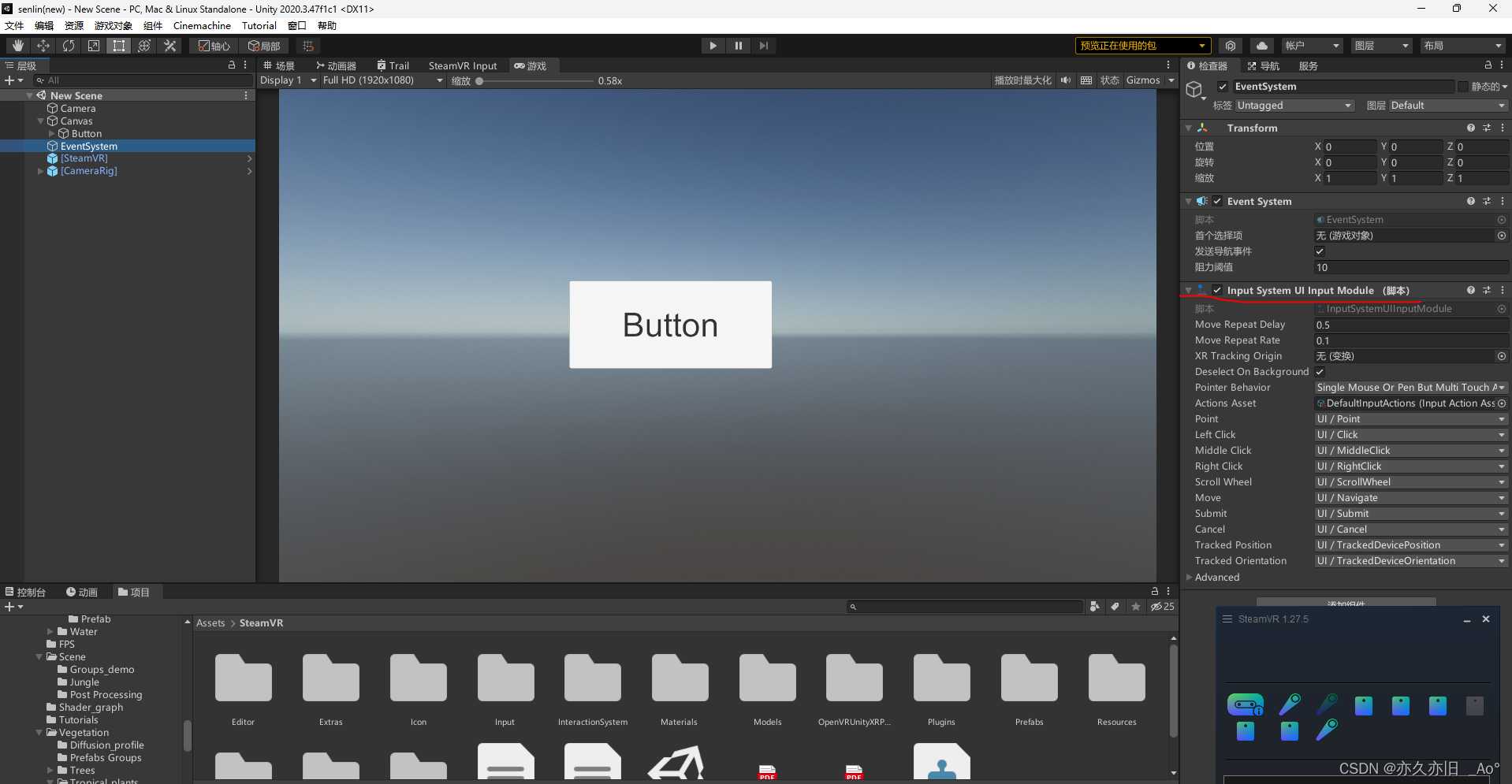Screen dimensions: 1512x784
Task: Open the Left Click action dropdown
Action: pos(1411,435)
